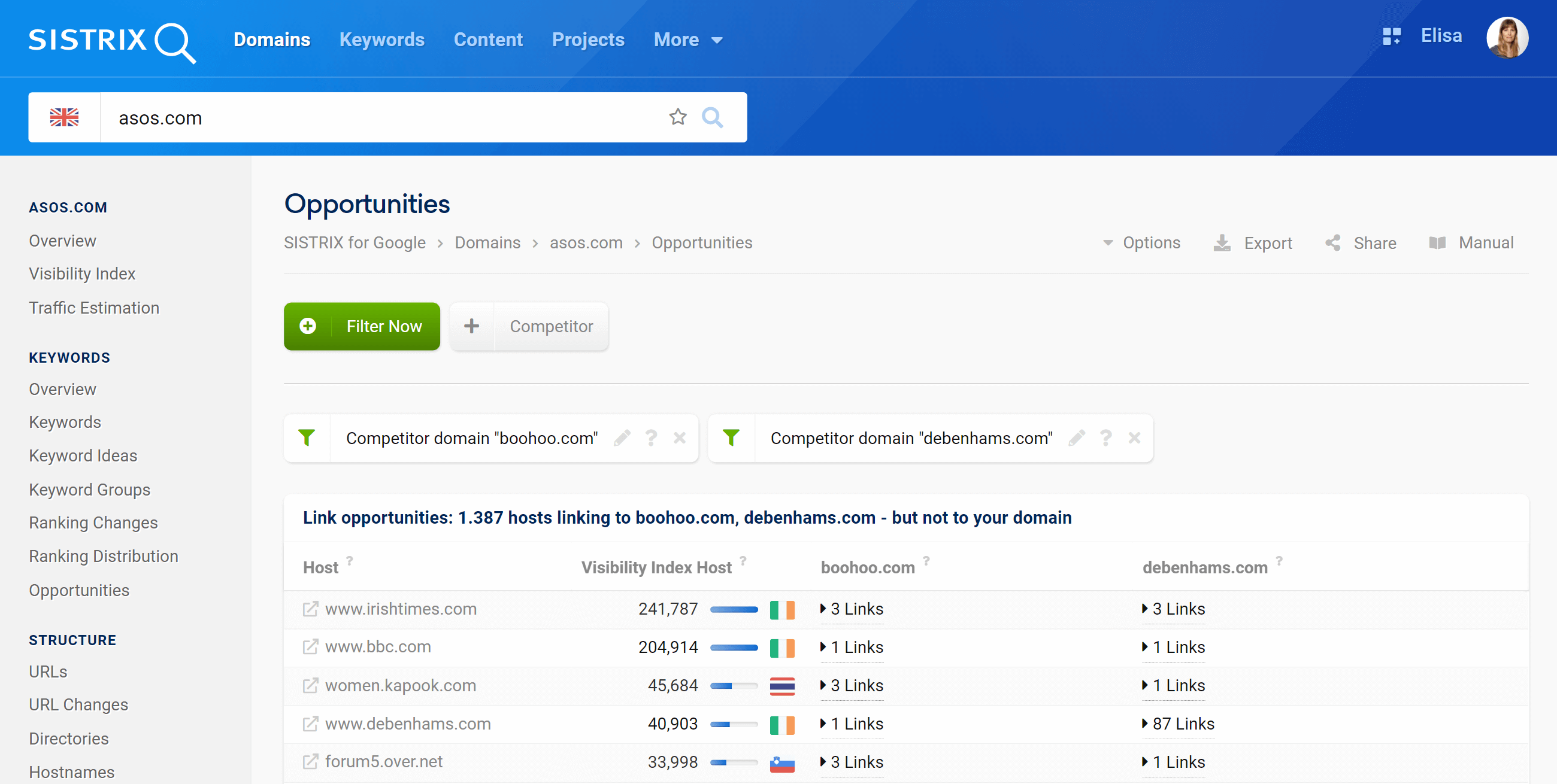Bookmark asos.com with the star icon
This screenshot has width=1557, height=784.
point(677,117)
